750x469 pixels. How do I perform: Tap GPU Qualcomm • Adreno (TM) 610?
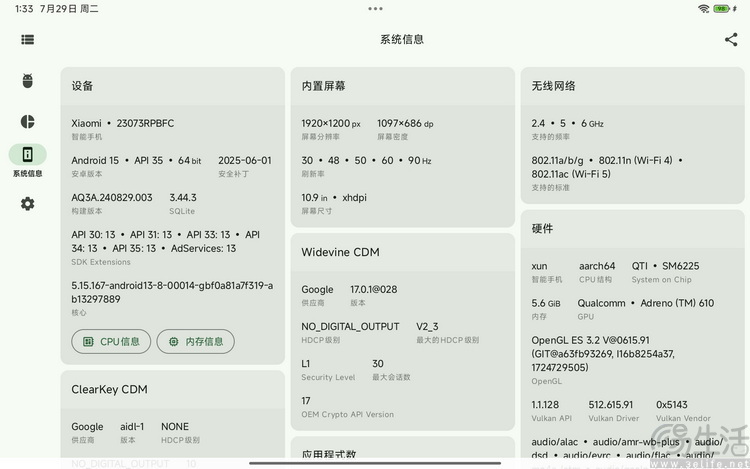[646, 303]
